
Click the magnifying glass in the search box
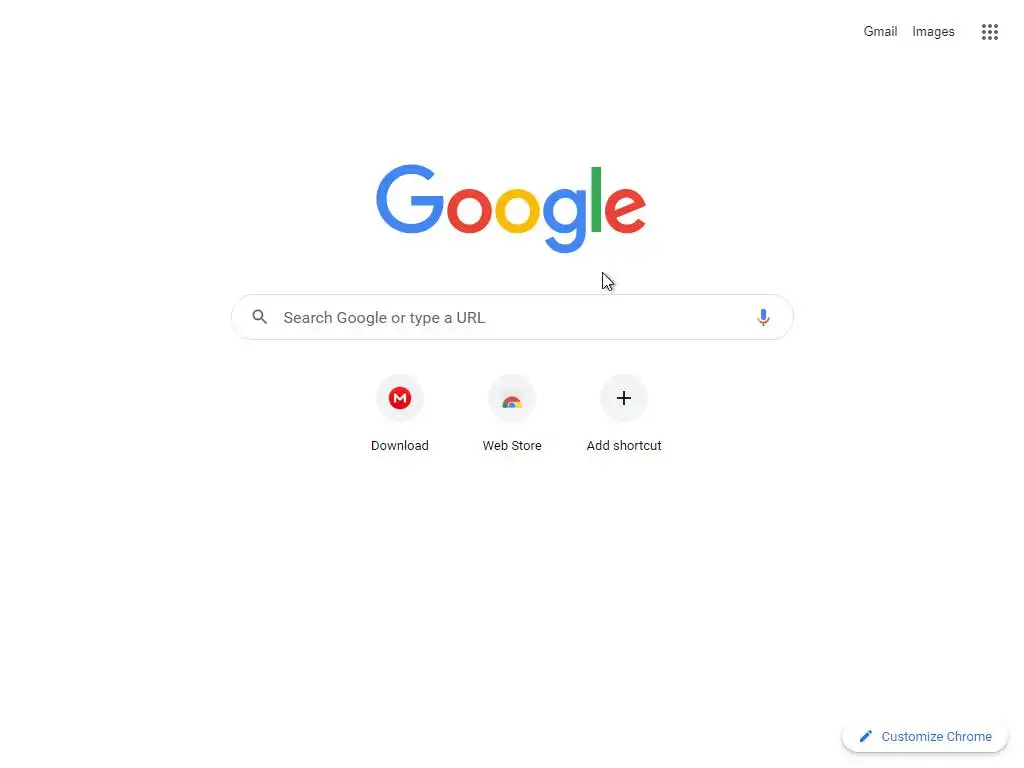pyautogui.click(x=260, y=317)
